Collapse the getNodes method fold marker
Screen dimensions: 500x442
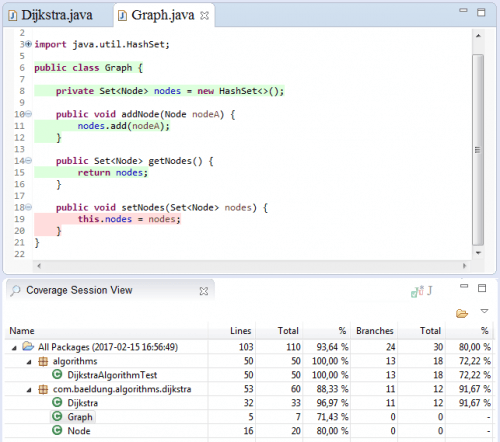(29, 161)
